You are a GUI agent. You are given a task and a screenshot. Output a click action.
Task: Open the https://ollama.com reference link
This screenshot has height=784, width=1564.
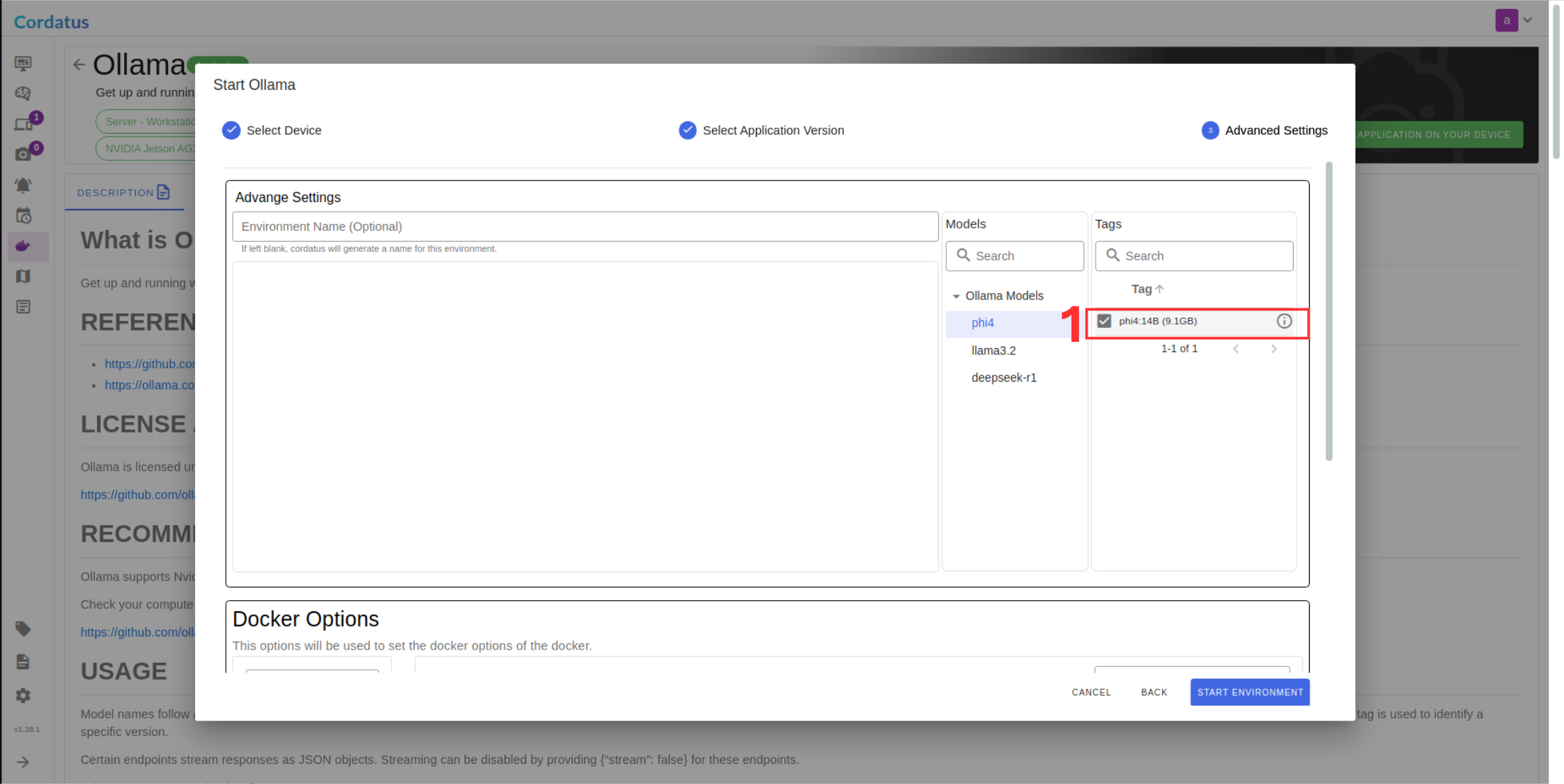pos(150,385)
